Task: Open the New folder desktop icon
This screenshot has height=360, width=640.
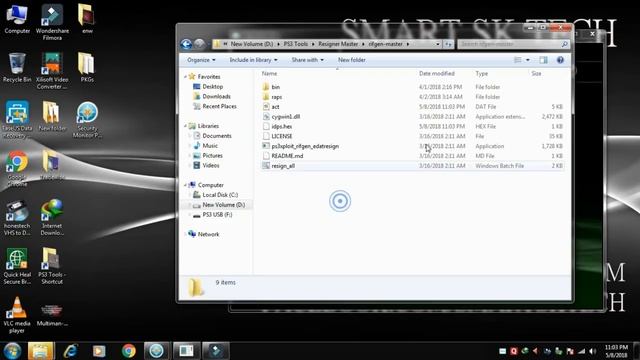Action: 52,116
